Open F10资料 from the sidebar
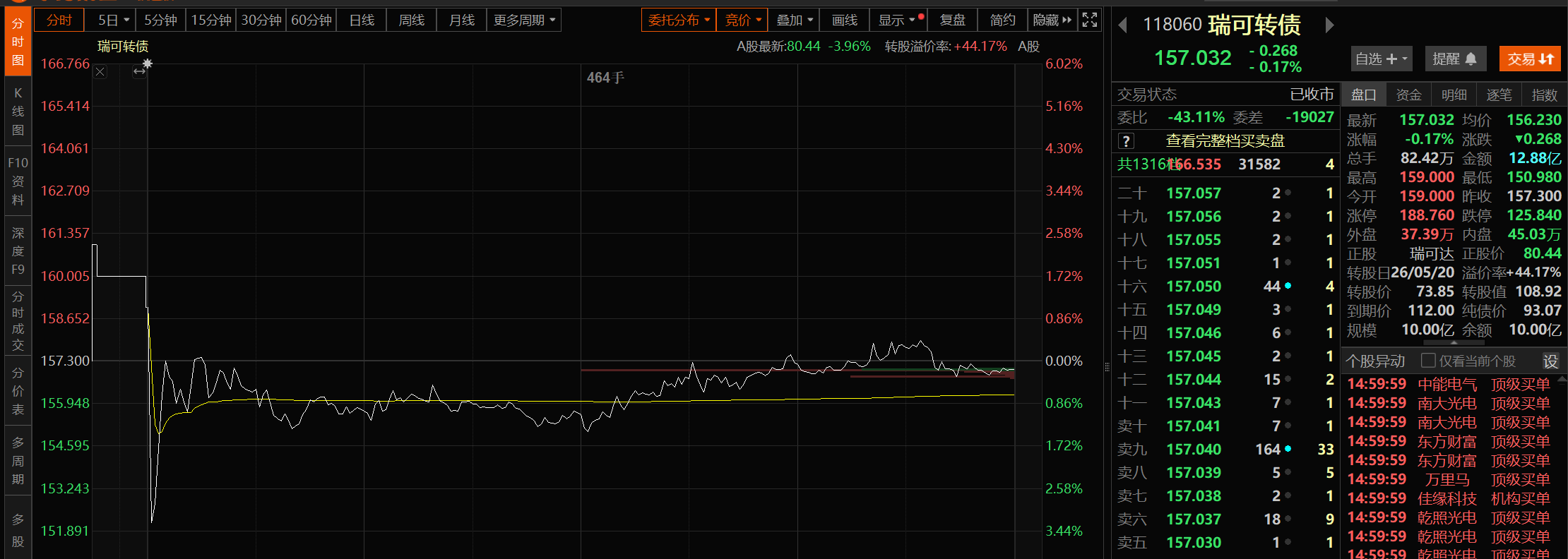 (x=18, y=181)
